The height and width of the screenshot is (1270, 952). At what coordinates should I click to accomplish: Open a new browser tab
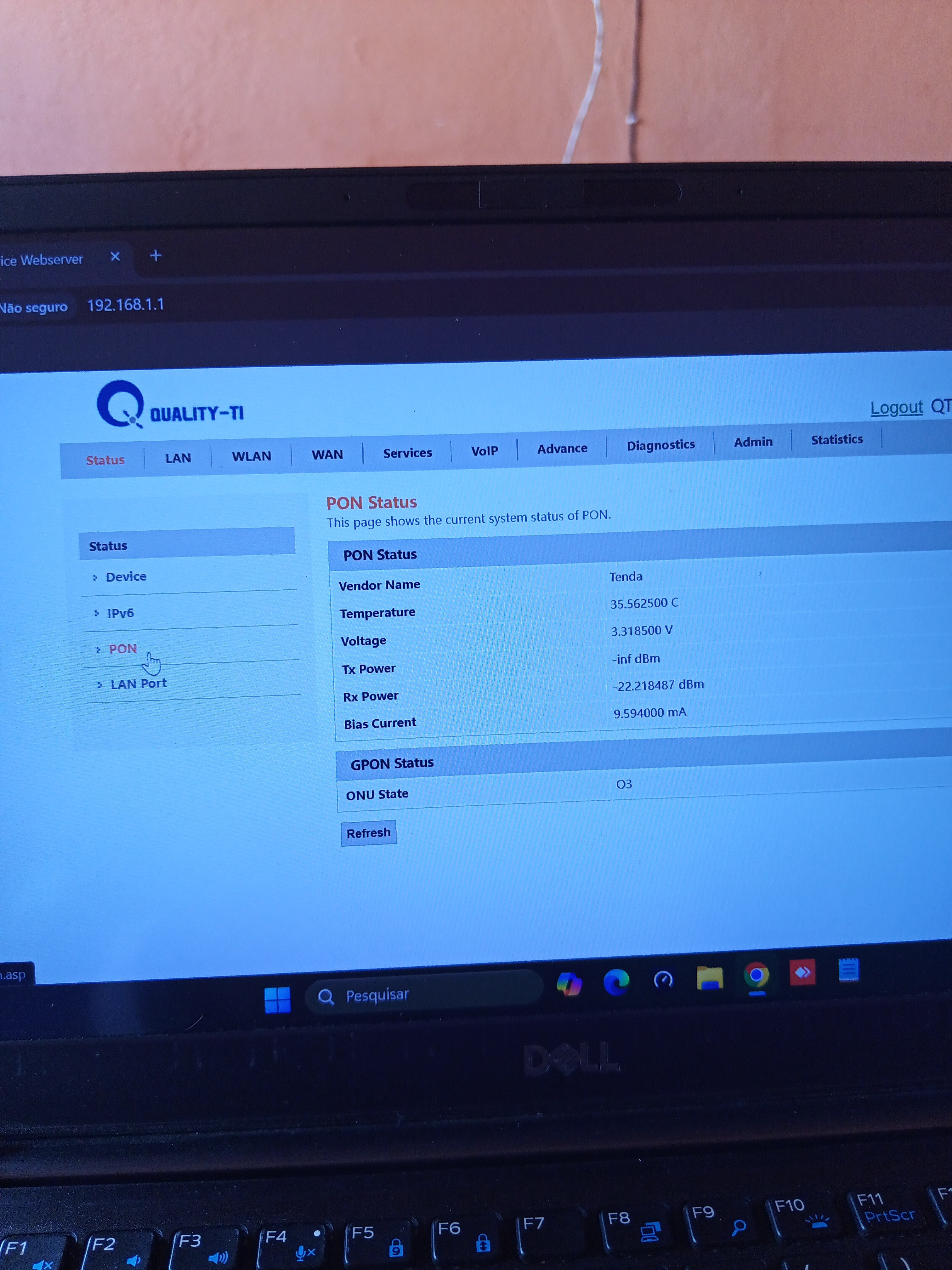(x=156, y=255)
